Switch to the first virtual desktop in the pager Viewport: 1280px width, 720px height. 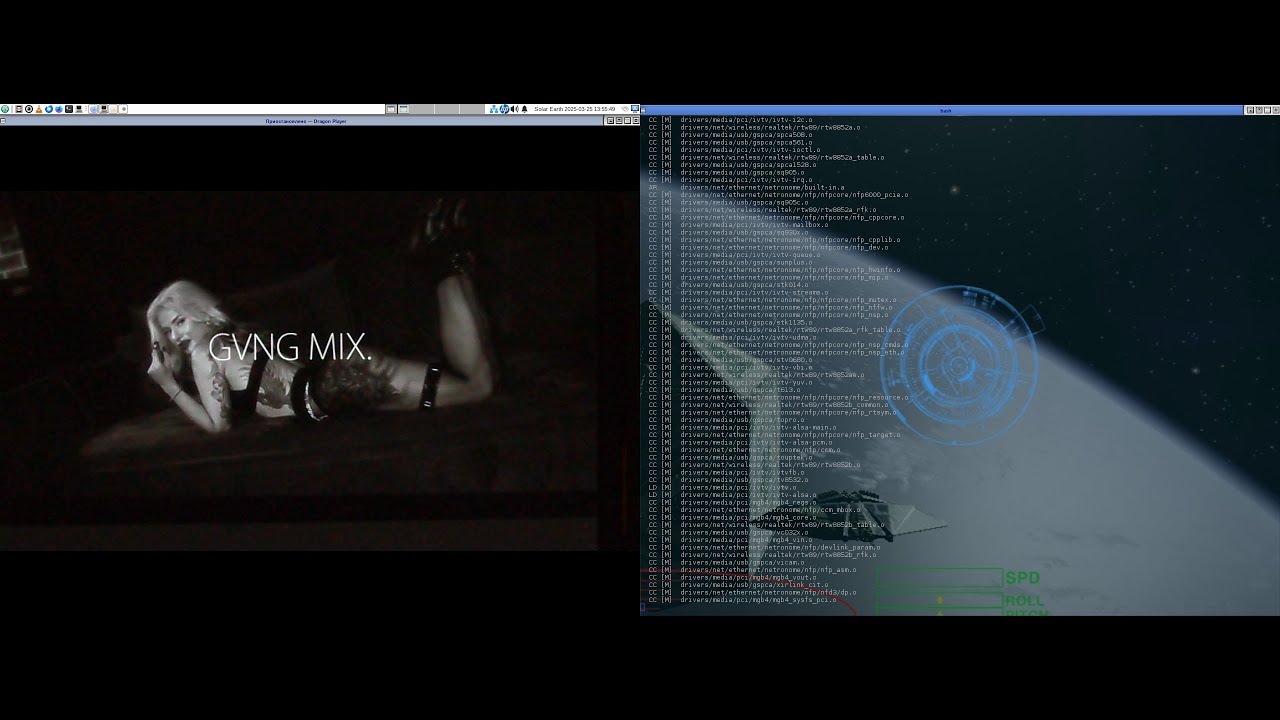391,109
